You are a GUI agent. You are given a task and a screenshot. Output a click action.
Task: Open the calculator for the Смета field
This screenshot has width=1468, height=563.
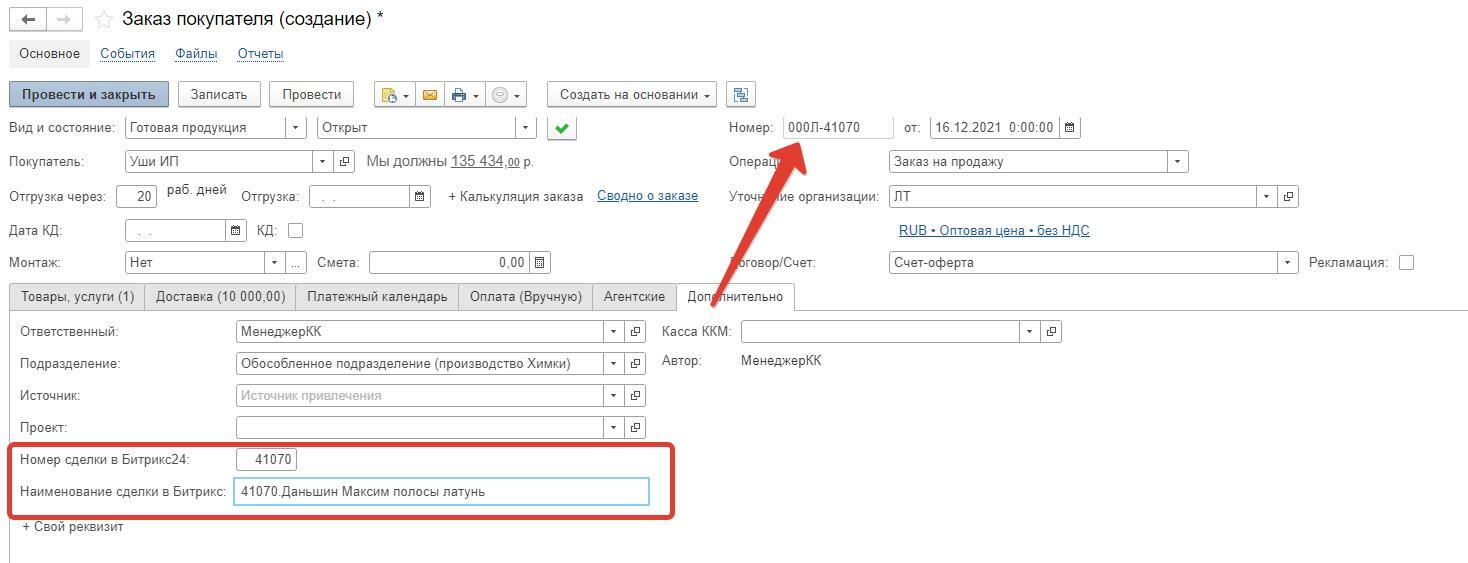pos(540,263)
